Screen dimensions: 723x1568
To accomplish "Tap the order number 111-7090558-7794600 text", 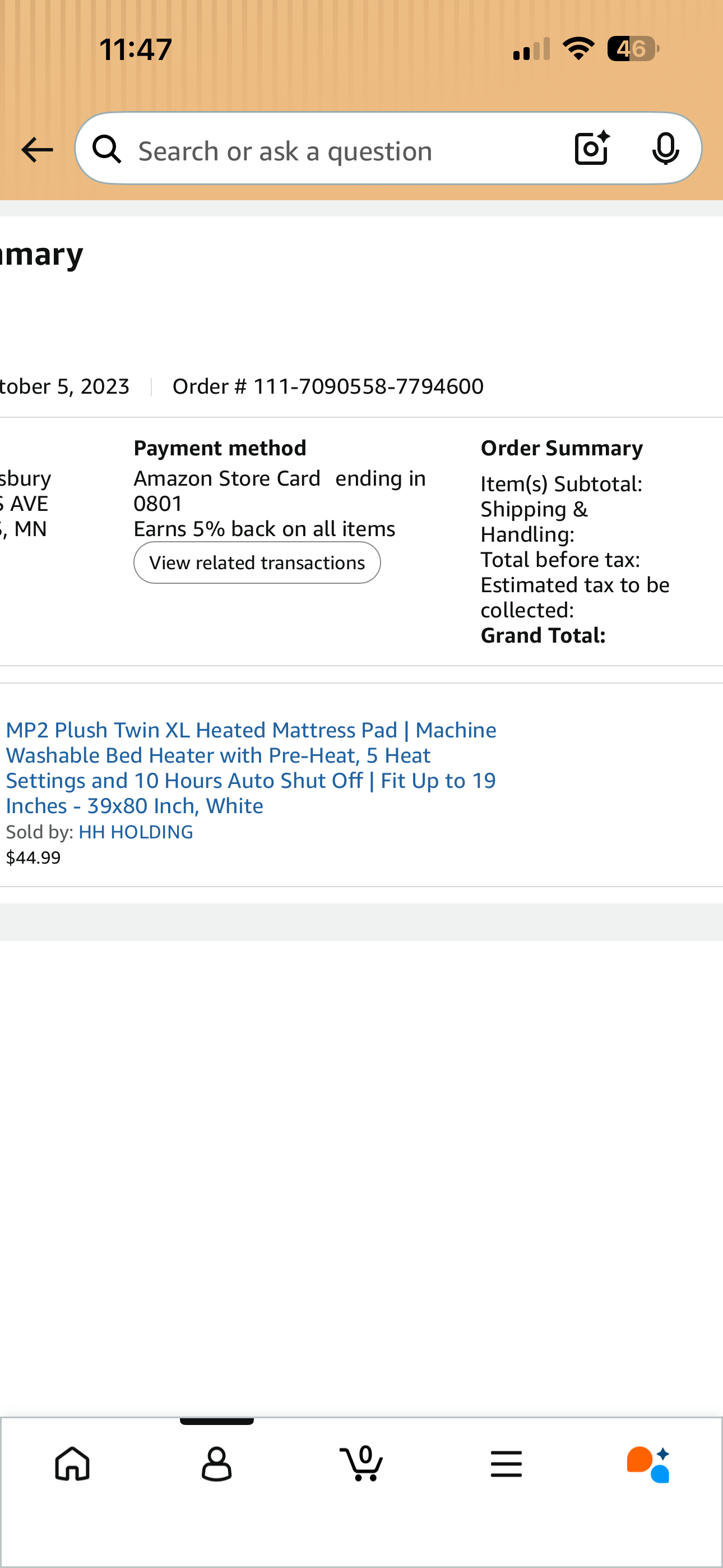I will point(328,386).
